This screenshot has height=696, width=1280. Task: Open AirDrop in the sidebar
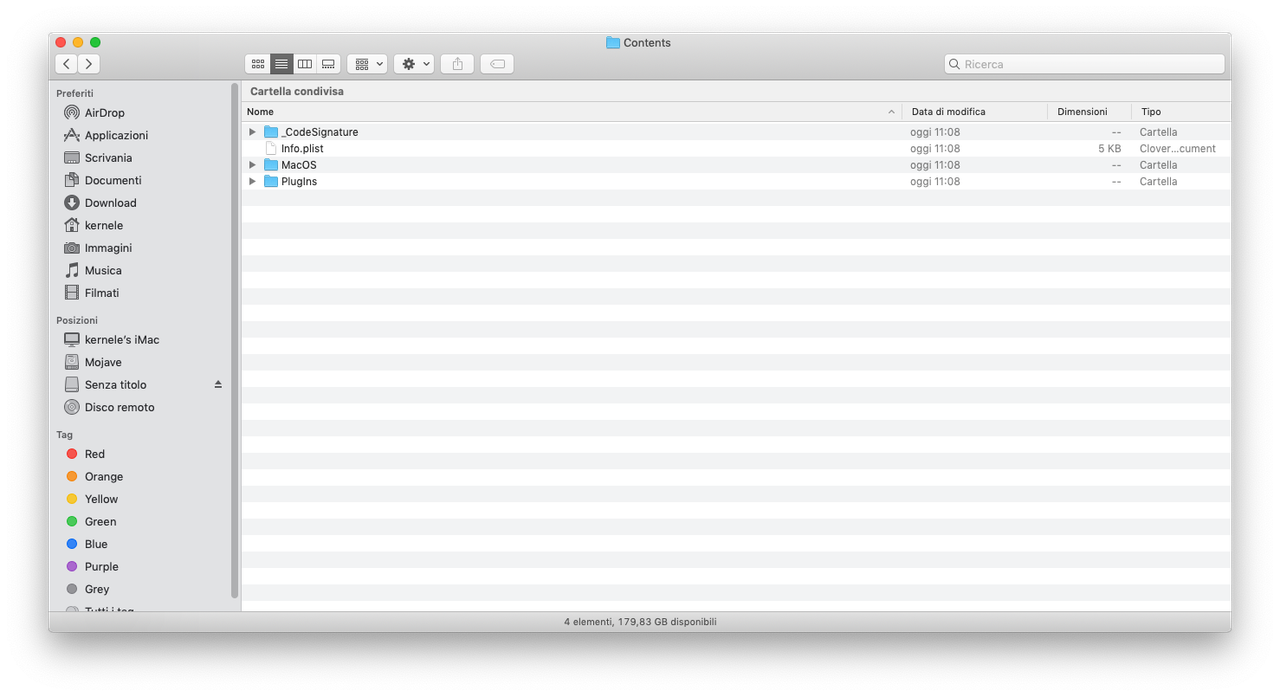(104, 113)
